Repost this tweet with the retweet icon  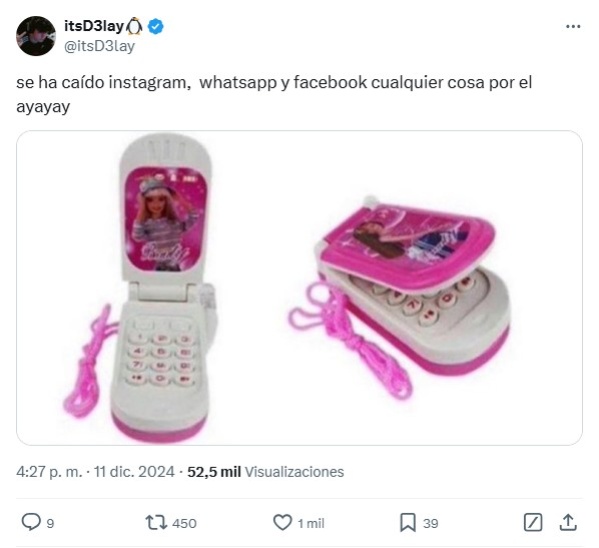(x=156, y=522)
